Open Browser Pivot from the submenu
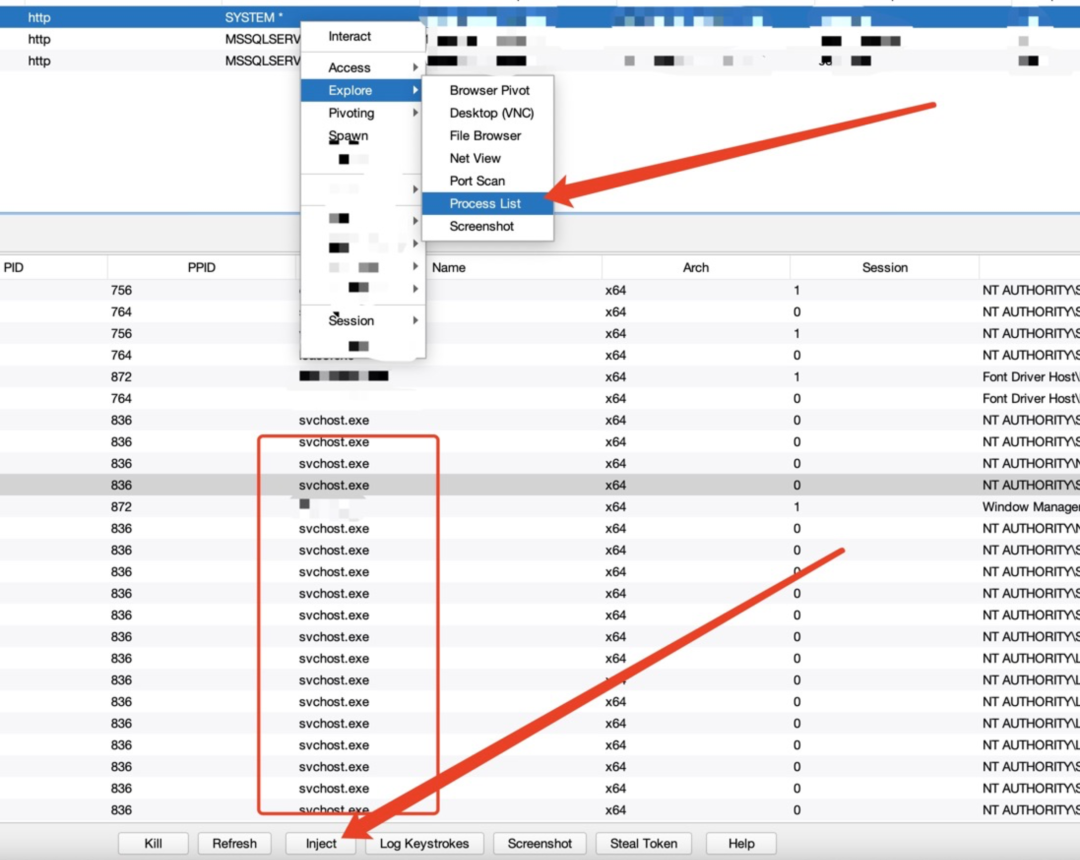The width and height of the screenshot is (1080, 860). click(x=489, y=91)
